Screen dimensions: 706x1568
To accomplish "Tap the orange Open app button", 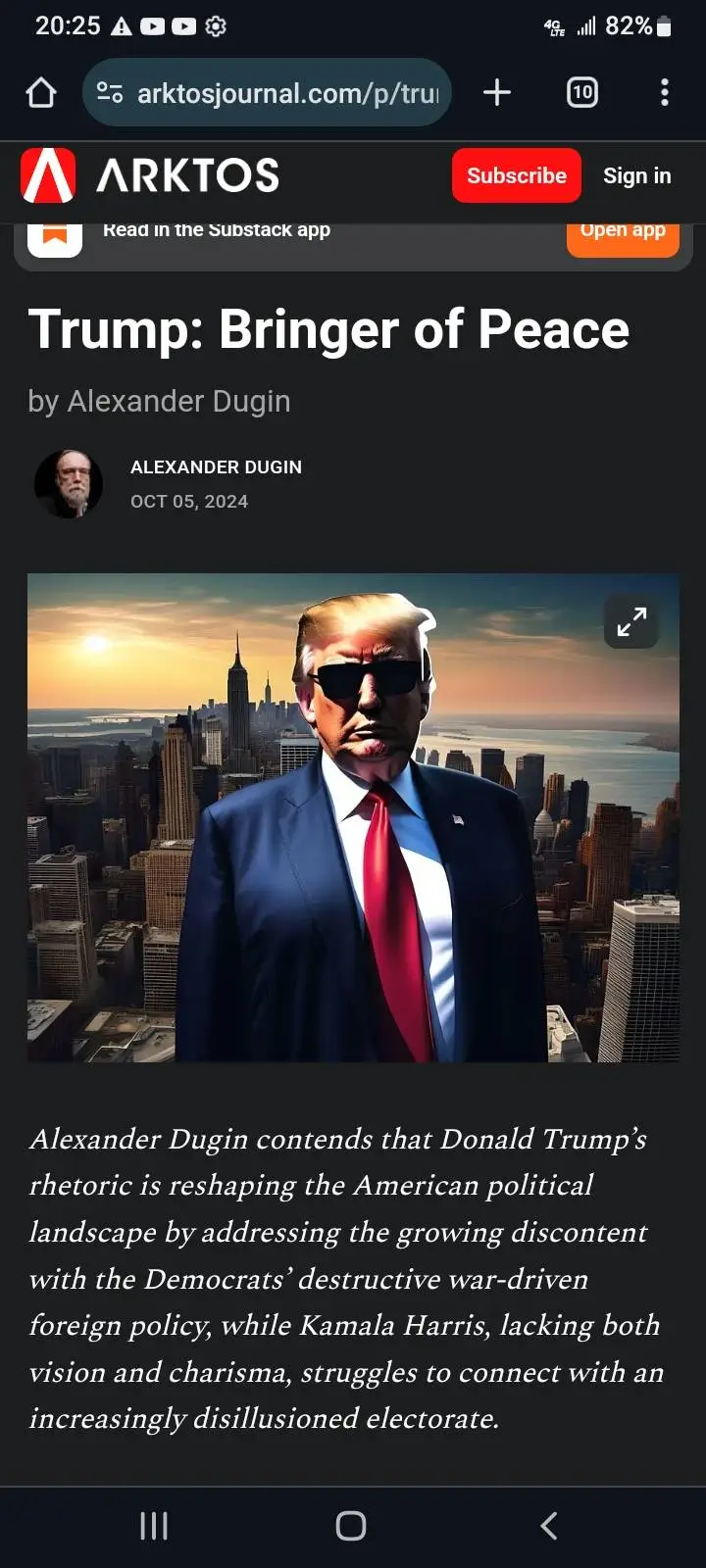I will [x=623, y=236].
